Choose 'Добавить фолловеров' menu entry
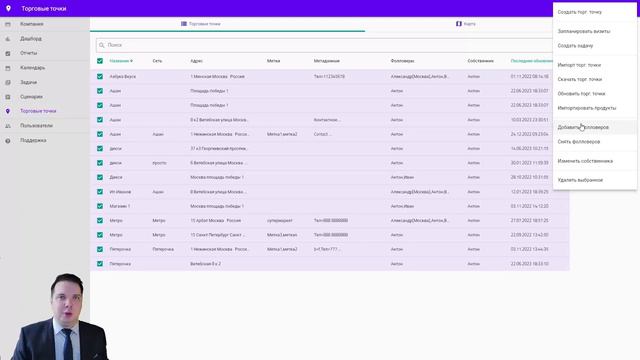 [x=583, y=127]
